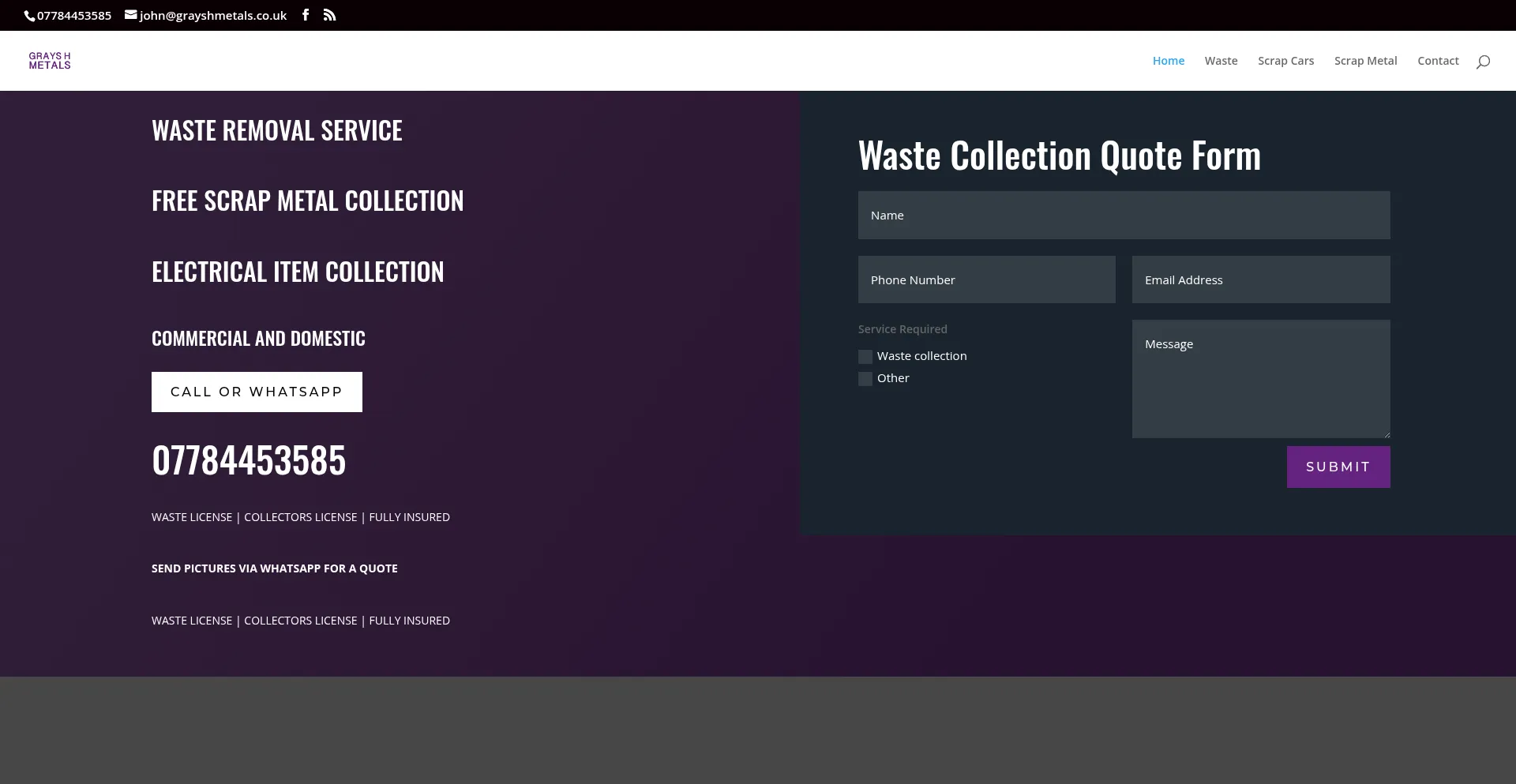
Task: Click the john@grayshmetals.co.uk email link
Action: (213, 16)
